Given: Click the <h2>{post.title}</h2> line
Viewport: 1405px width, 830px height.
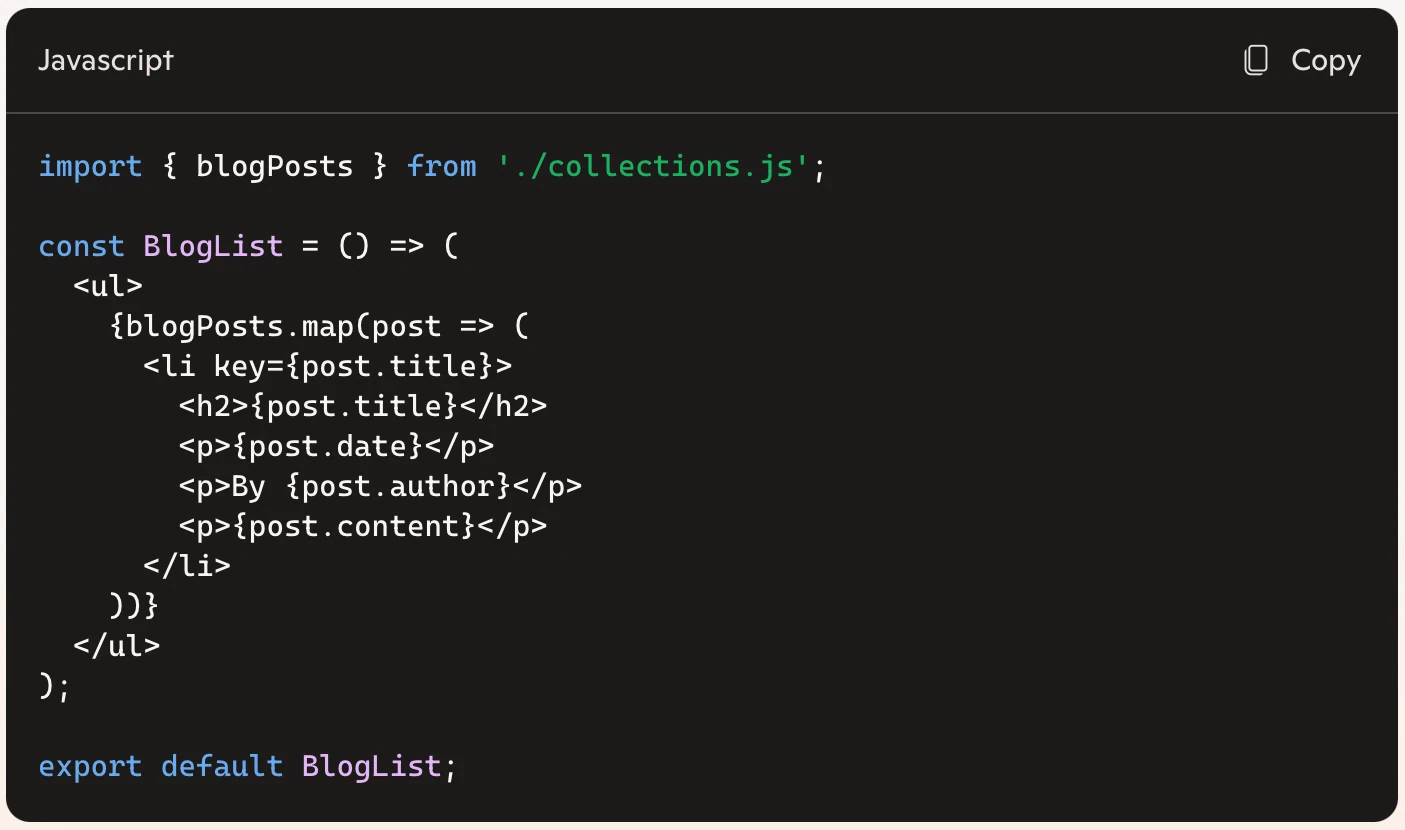Looking at the screenshot, I should click(x=363, y=406).
